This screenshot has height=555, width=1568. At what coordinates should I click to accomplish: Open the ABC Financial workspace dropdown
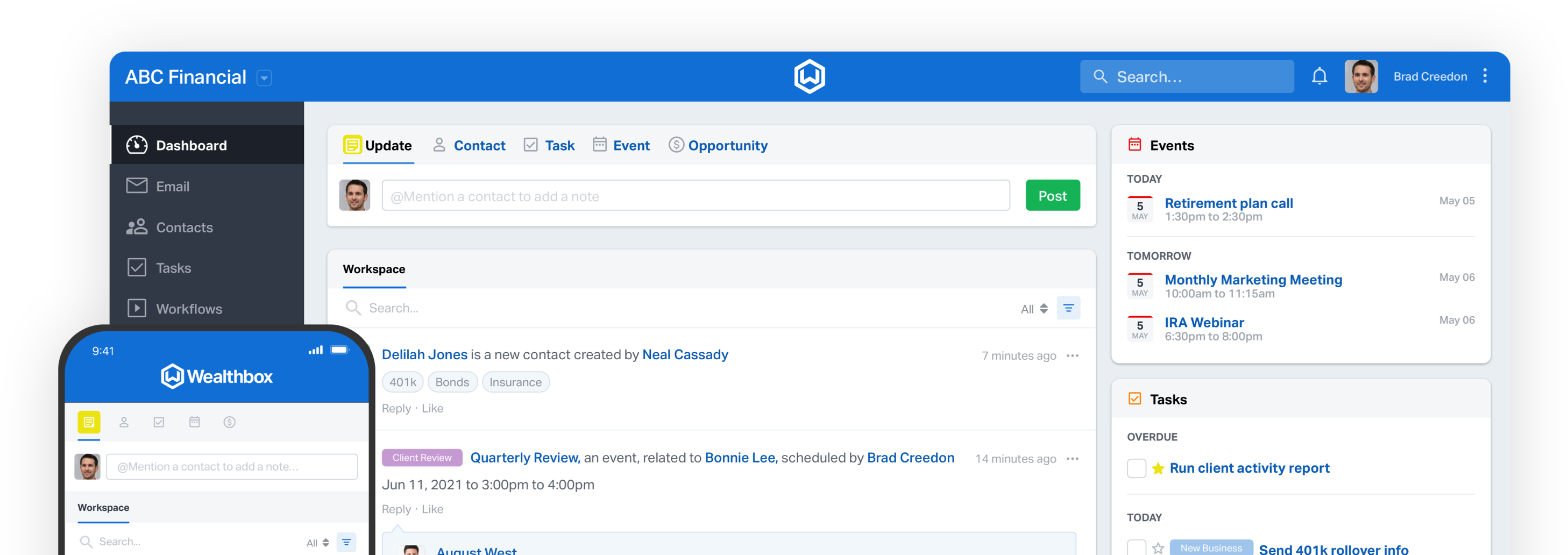click(264, 78)
